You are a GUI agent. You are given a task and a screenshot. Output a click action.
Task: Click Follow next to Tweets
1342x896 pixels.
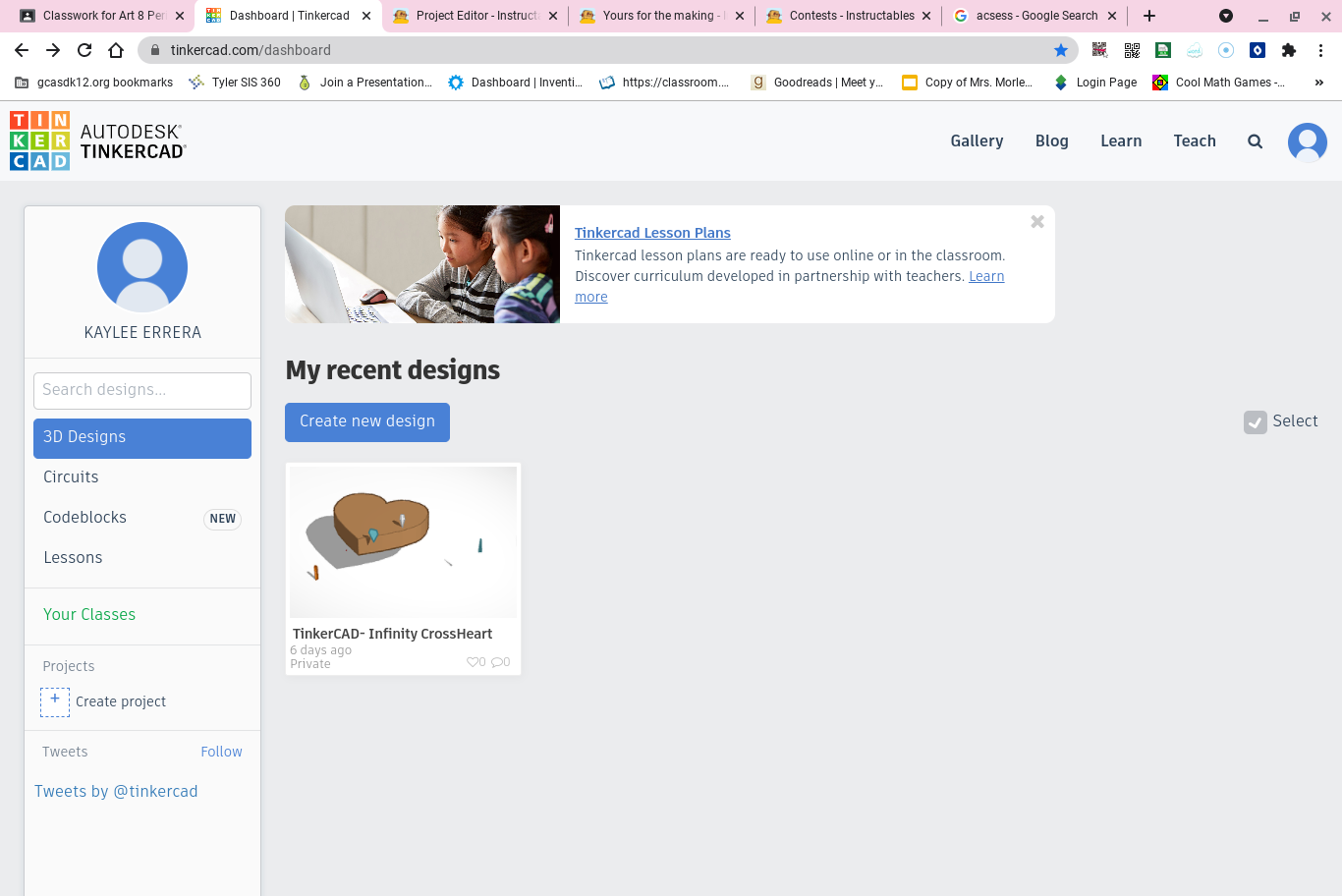(x=221, y=752)
